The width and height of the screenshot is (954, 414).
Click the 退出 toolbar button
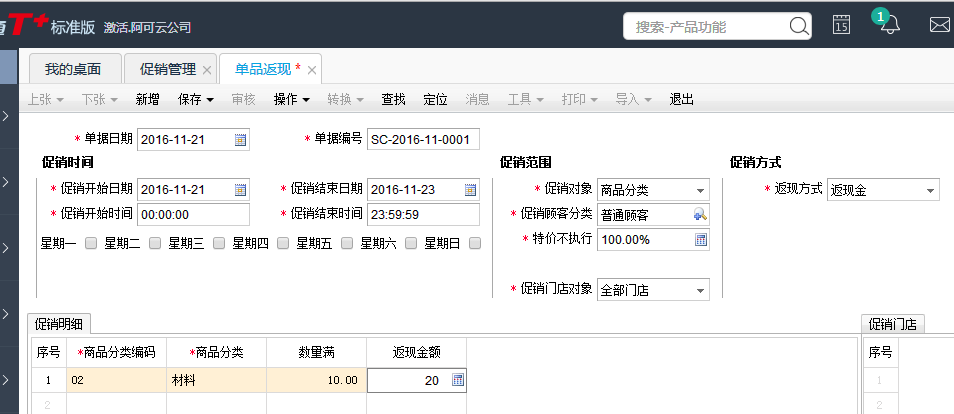(681, 100)
